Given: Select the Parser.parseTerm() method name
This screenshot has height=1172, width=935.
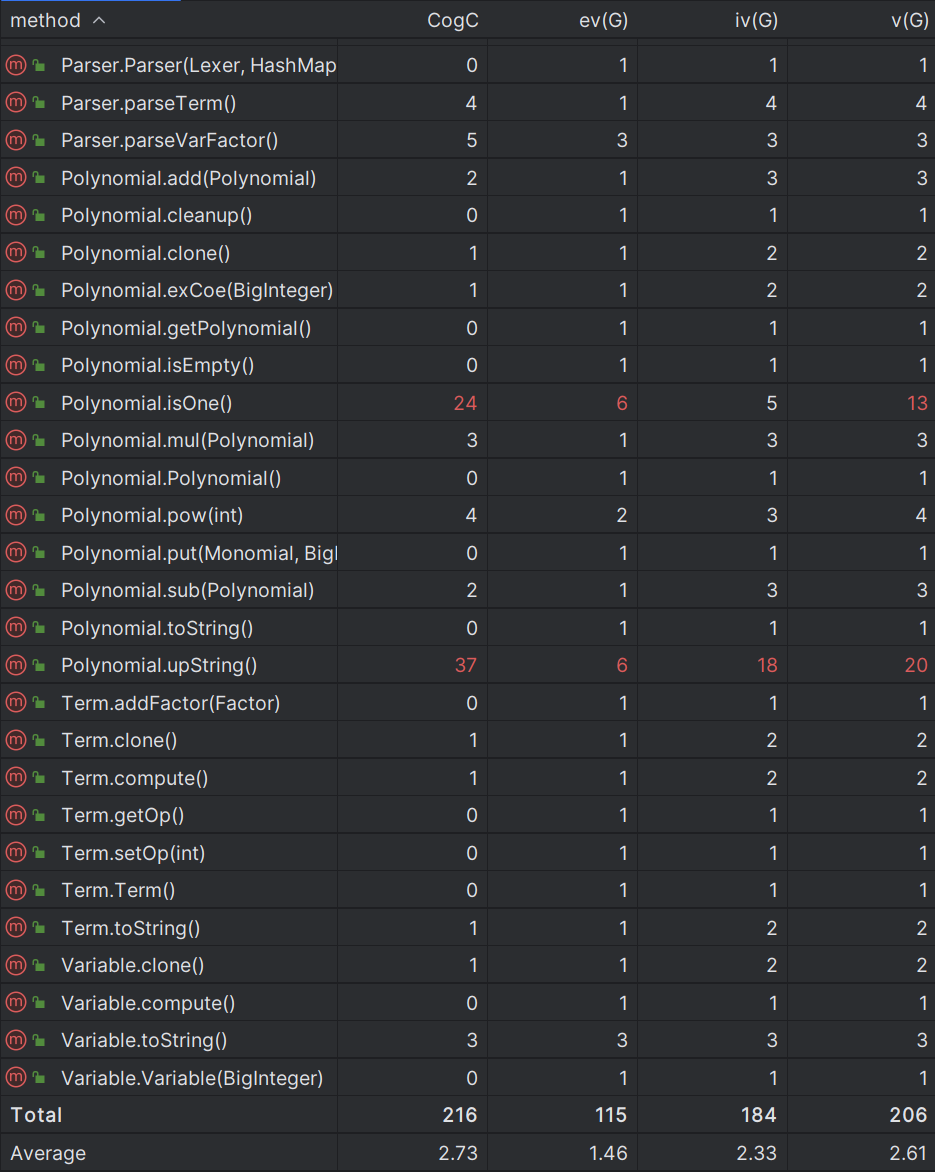Looking at the screenshot, I should pyautogui.click(x=149, y=103).
